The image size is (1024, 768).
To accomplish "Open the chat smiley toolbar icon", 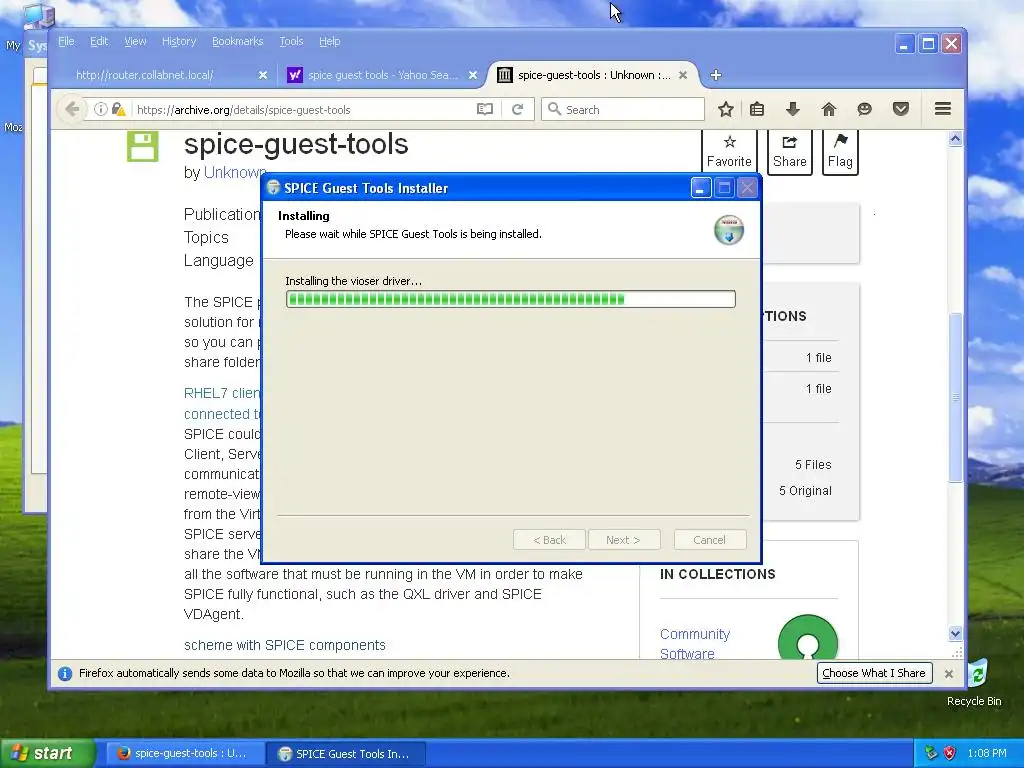I will 865,109.
